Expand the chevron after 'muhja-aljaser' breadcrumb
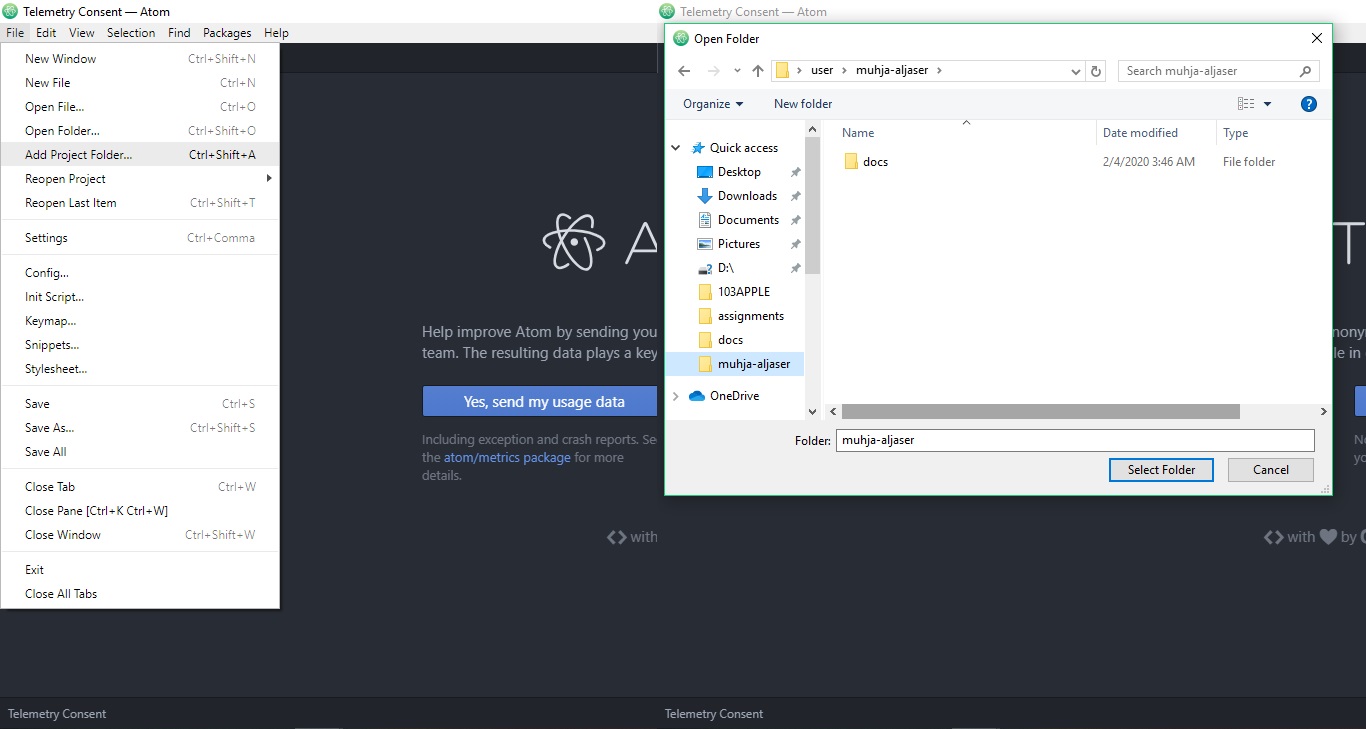1366x729 pixels. [x=939, y=71]
